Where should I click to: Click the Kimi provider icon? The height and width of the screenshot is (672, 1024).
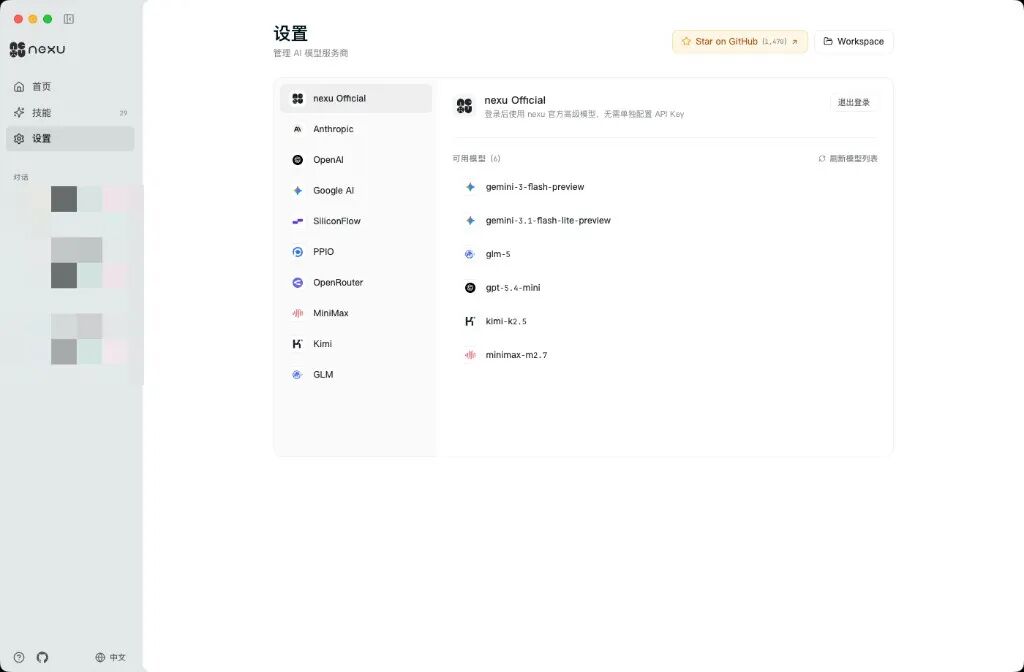297,343
